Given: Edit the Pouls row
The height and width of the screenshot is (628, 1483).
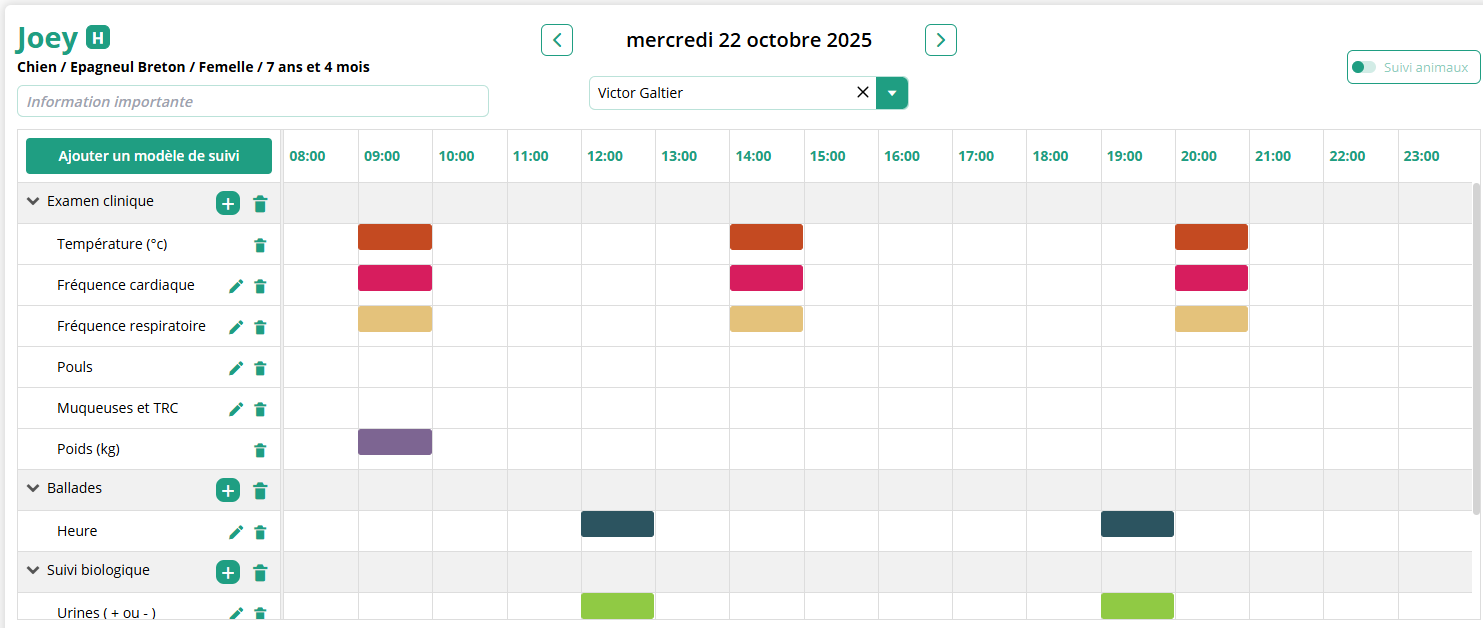Looking at the screenshot, I should 236,368.
